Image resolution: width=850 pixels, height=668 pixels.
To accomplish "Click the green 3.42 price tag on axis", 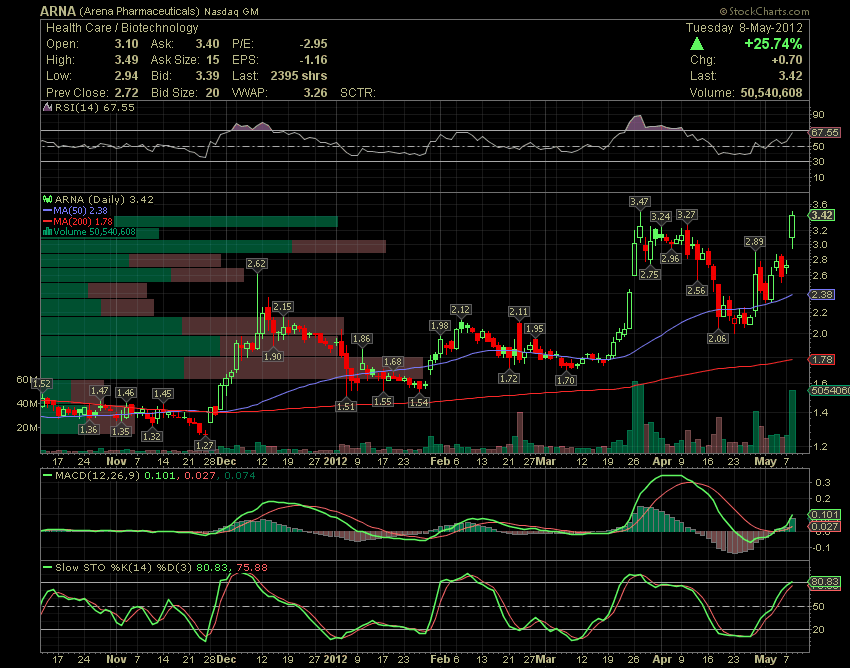I will 822,215.
